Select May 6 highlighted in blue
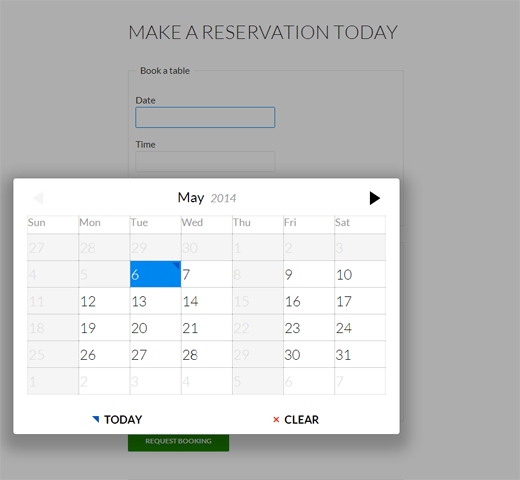 click(155, 274)
